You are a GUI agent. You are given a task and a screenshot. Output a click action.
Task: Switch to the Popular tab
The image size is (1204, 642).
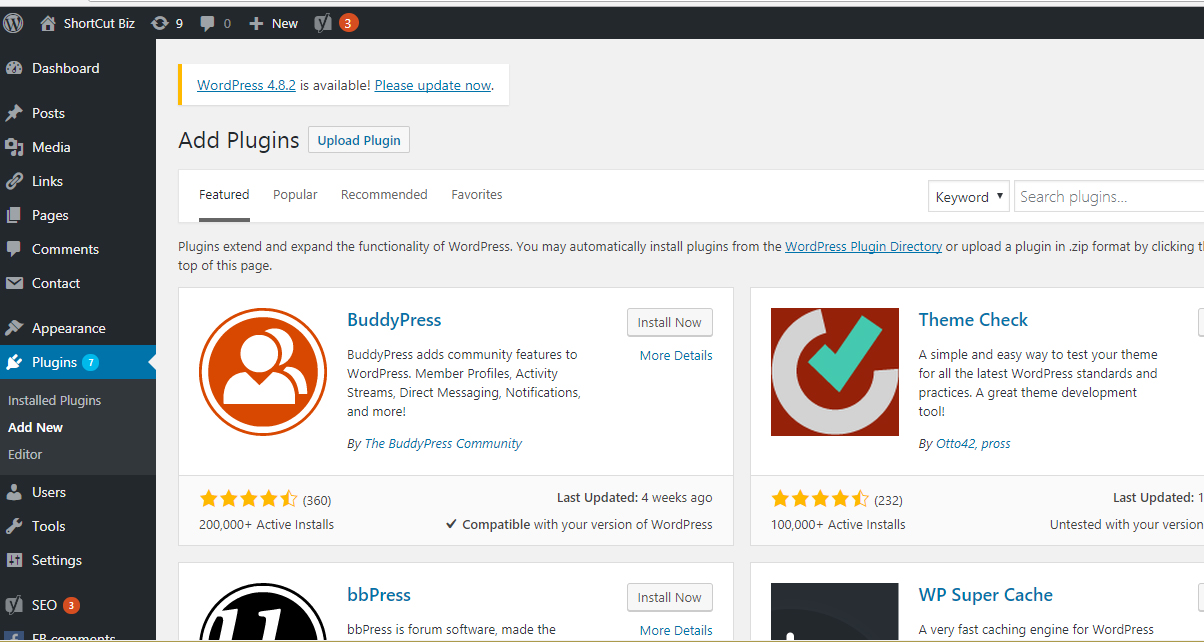coord(295,195)
